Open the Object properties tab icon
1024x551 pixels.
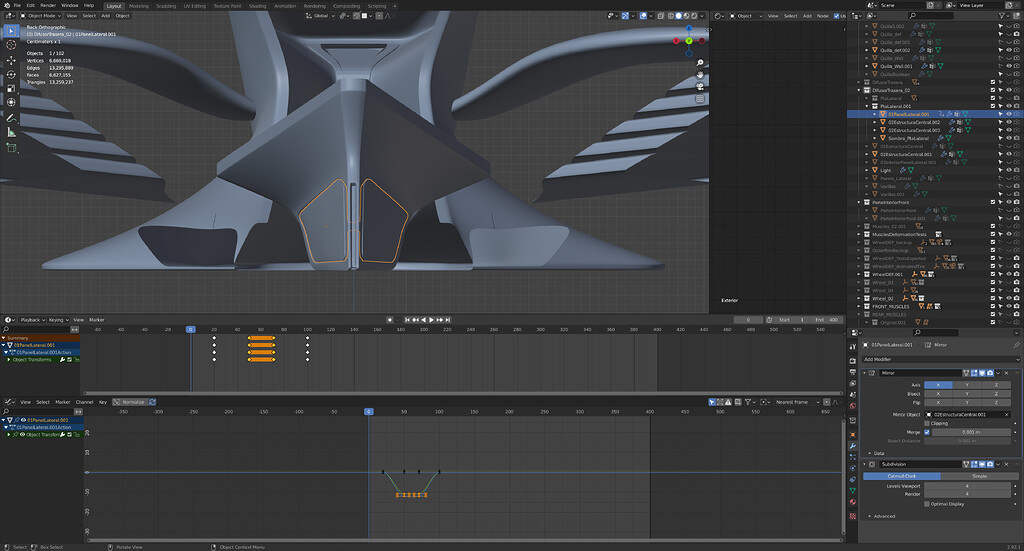[x=852, y=434]
